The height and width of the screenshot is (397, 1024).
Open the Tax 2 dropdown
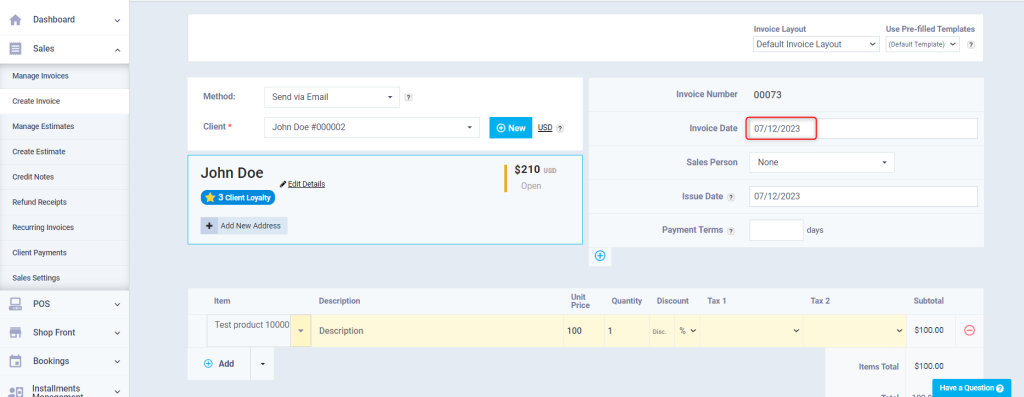point(855,331)
